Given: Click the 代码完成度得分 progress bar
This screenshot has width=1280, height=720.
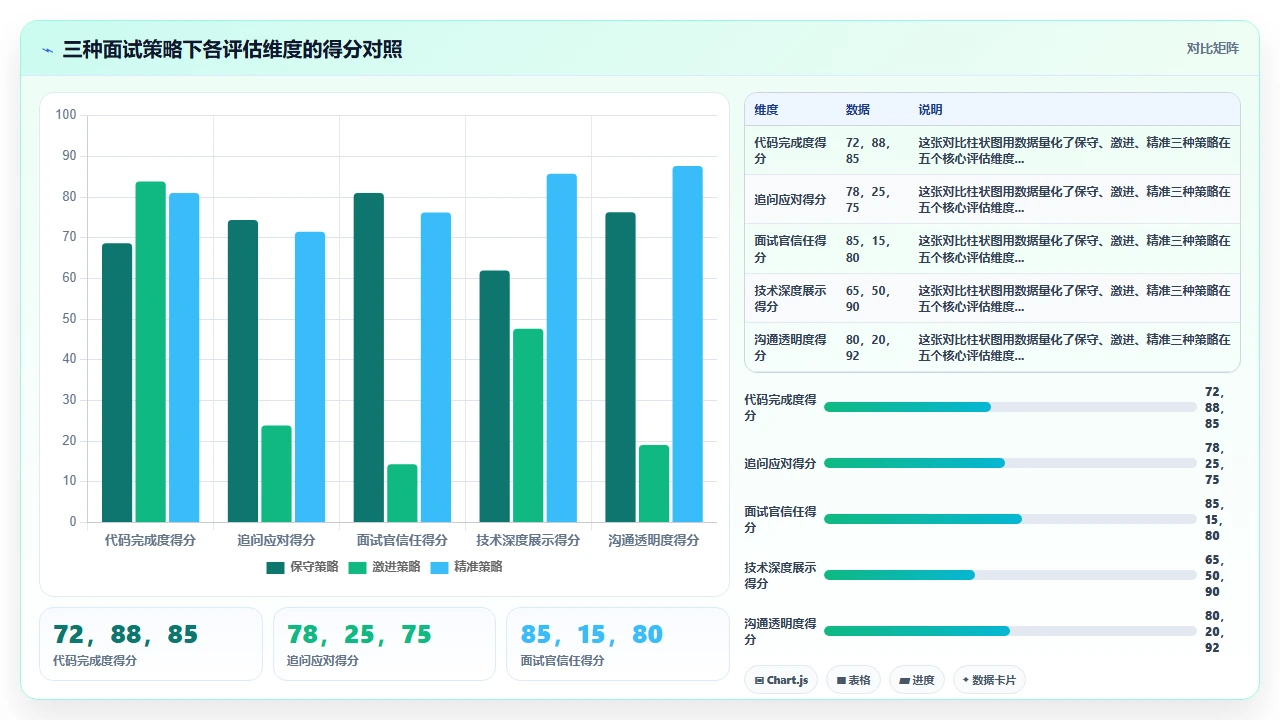Looking at the screenshot, I should click(x=1010, y=407).
